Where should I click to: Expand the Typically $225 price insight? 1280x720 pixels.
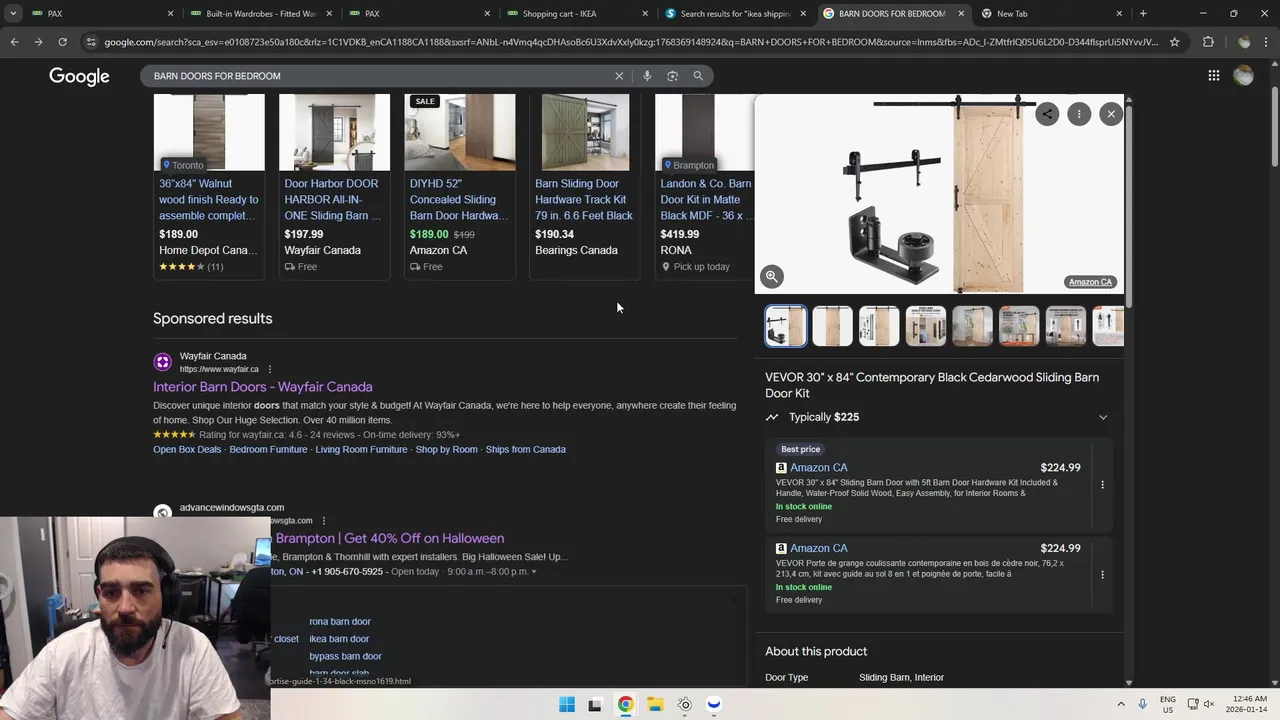(1103, 417)
